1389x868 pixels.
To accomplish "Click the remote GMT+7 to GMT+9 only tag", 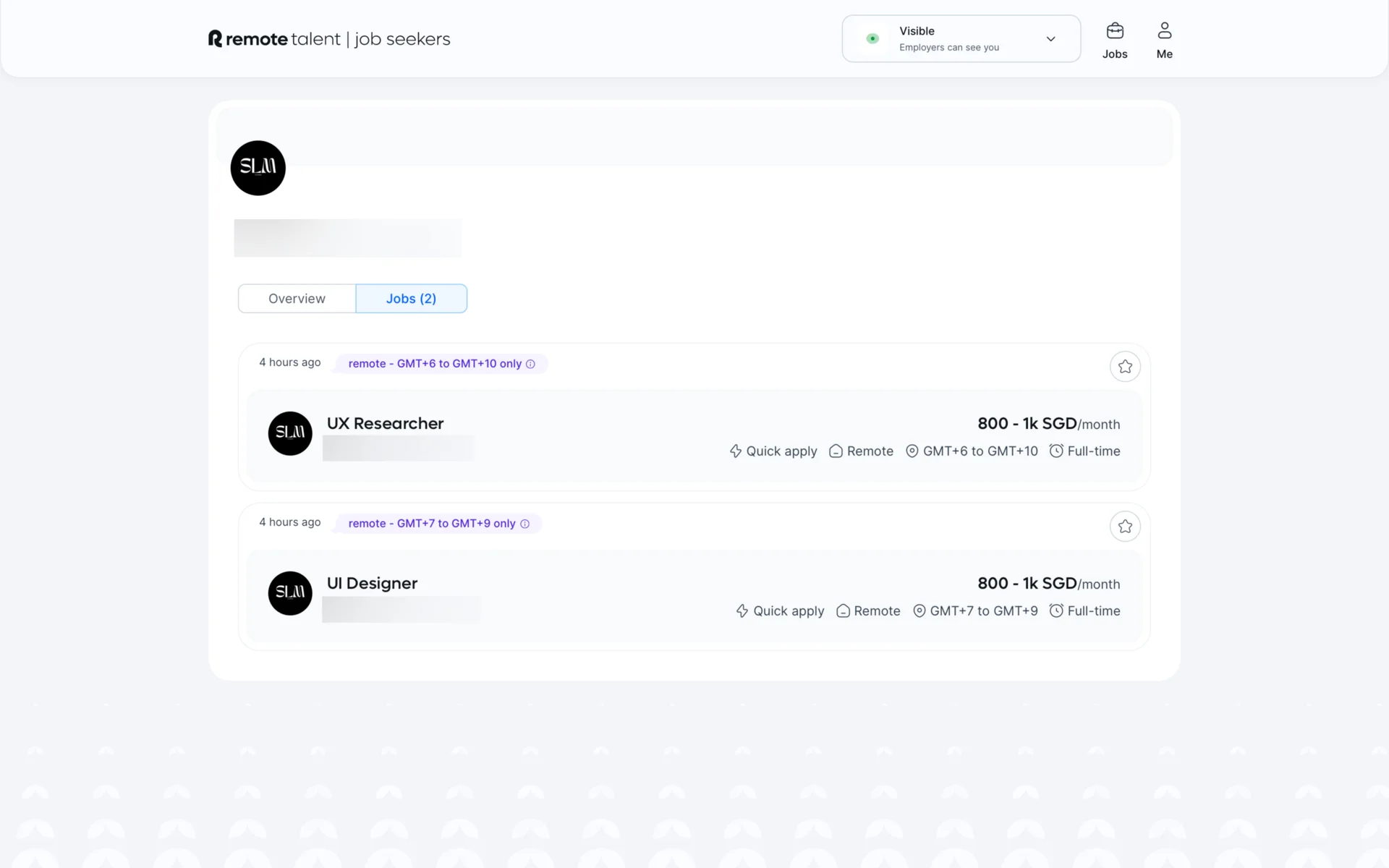I will (431, 524).
